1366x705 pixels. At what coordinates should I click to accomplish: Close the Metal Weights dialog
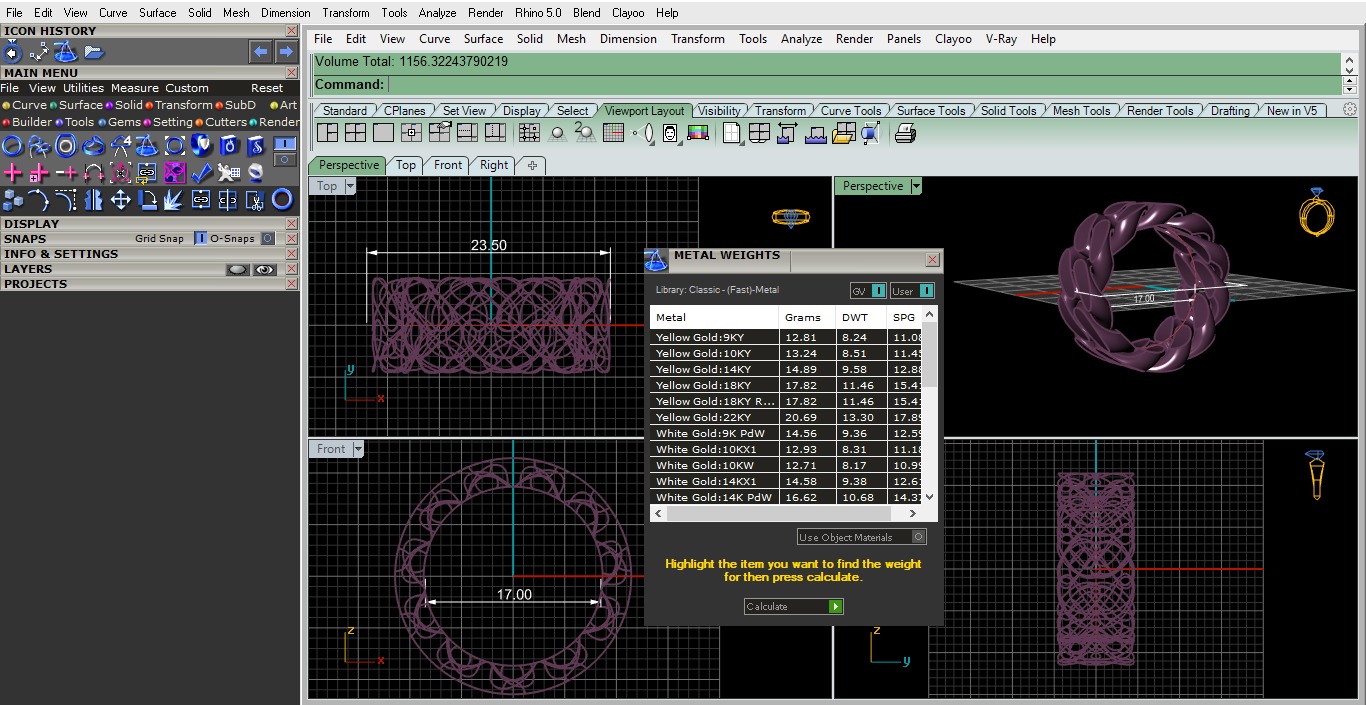(x=932, y=260)
